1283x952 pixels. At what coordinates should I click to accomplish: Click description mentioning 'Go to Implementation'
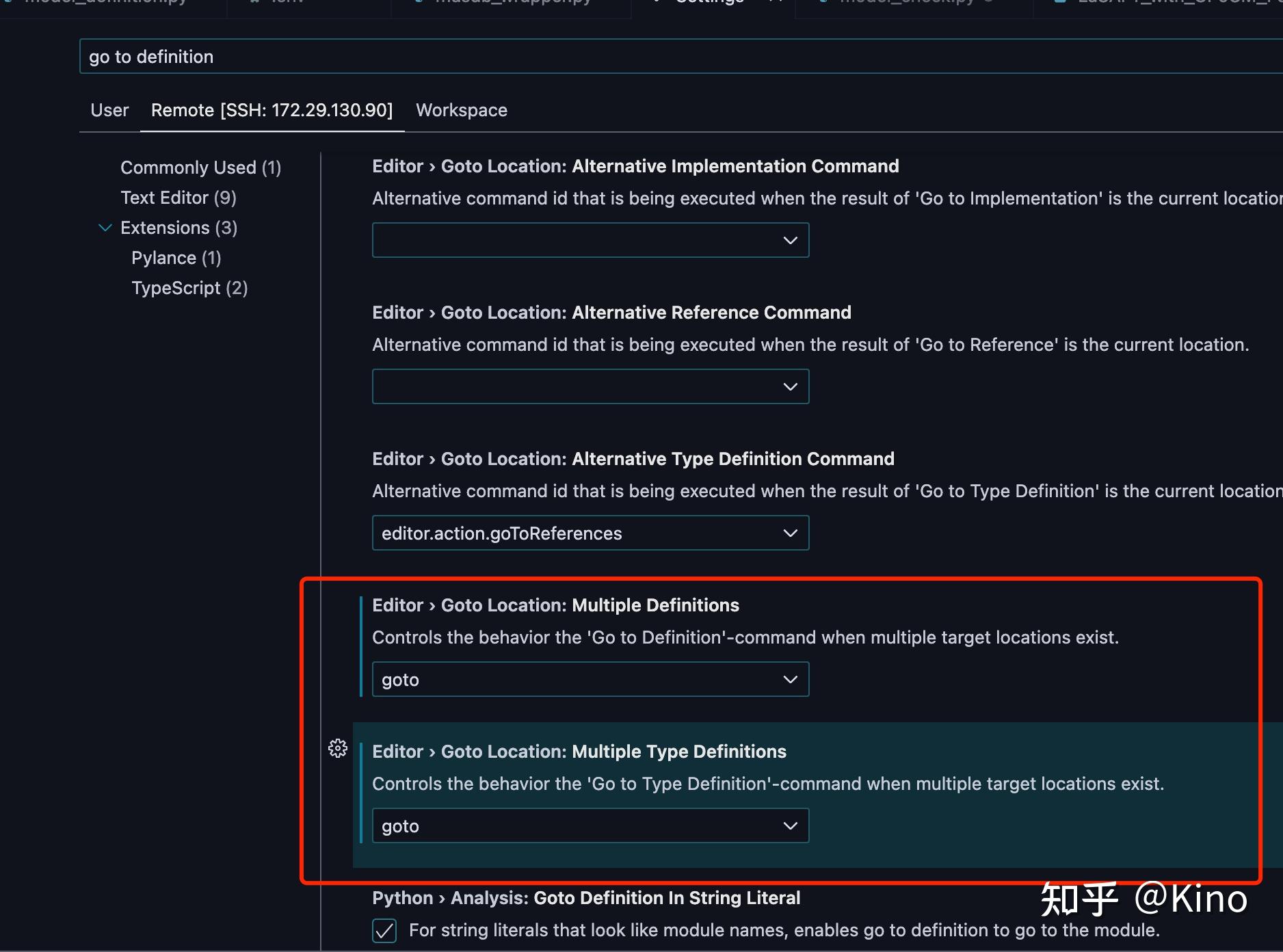(828, 198)
